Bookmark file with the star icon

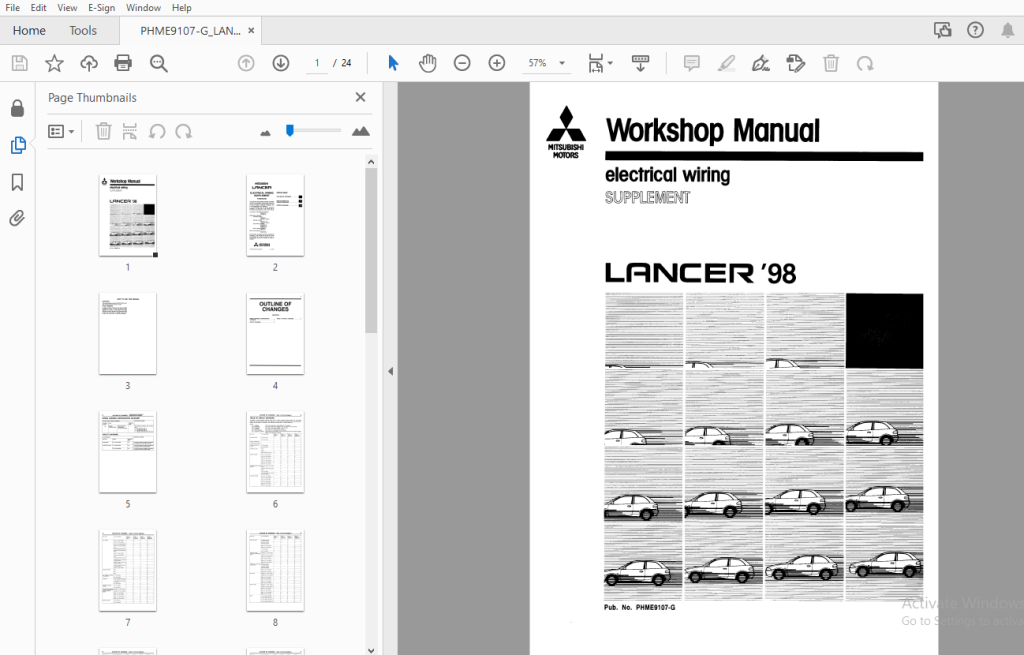coord(54,63)
